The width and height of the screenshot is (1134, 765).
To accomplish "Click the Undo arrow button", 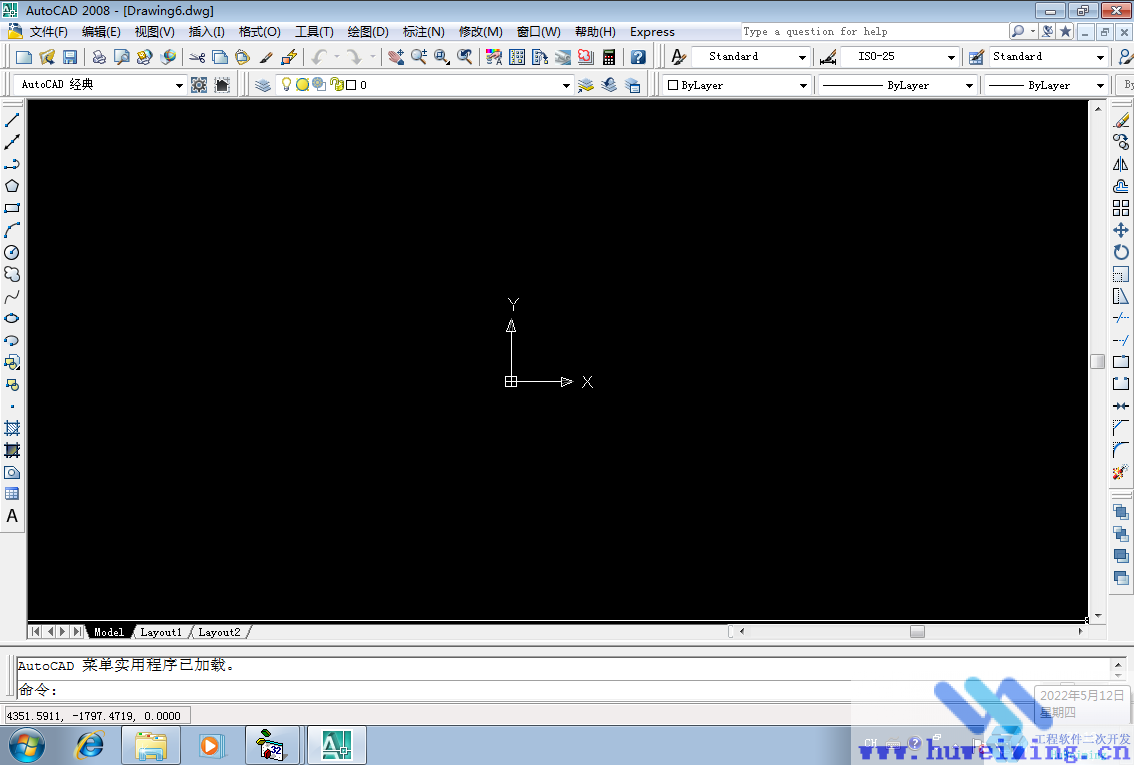I will point(319,57).
